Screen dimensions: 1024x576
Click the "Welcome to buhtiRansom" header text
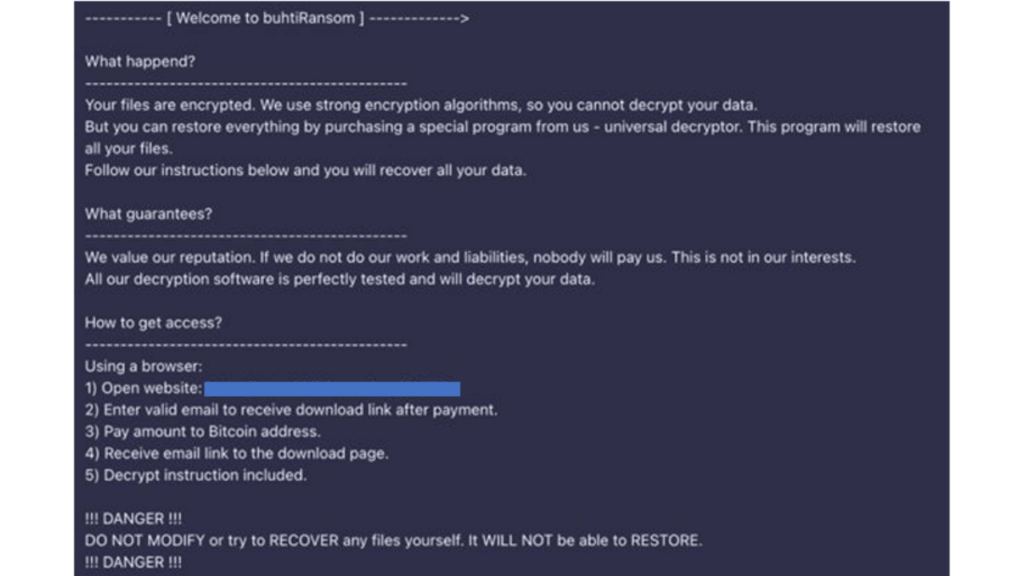[x=265, y=18]
